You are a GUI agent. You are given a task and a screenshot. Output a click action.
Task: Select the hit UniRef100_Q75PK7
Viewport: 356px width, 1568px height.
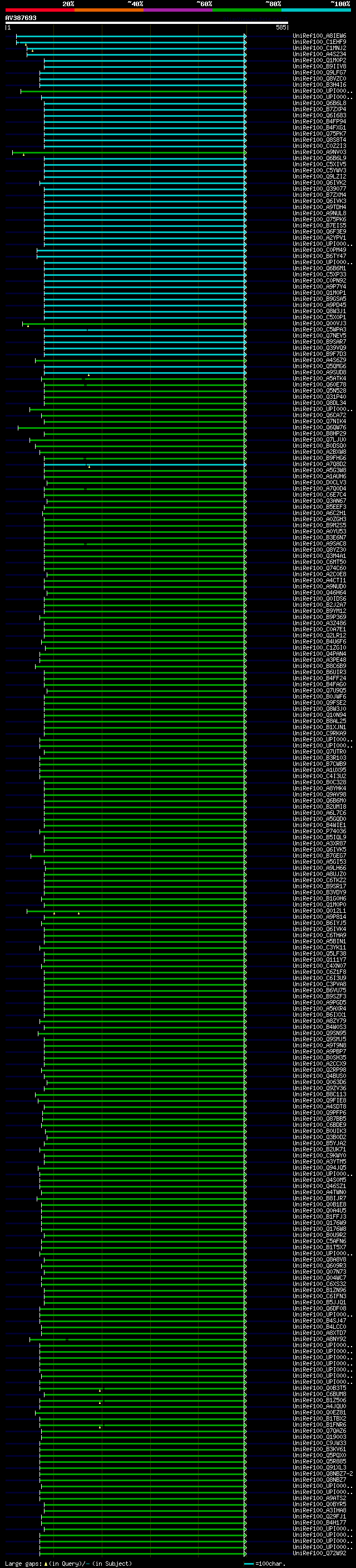pos(319,133)
